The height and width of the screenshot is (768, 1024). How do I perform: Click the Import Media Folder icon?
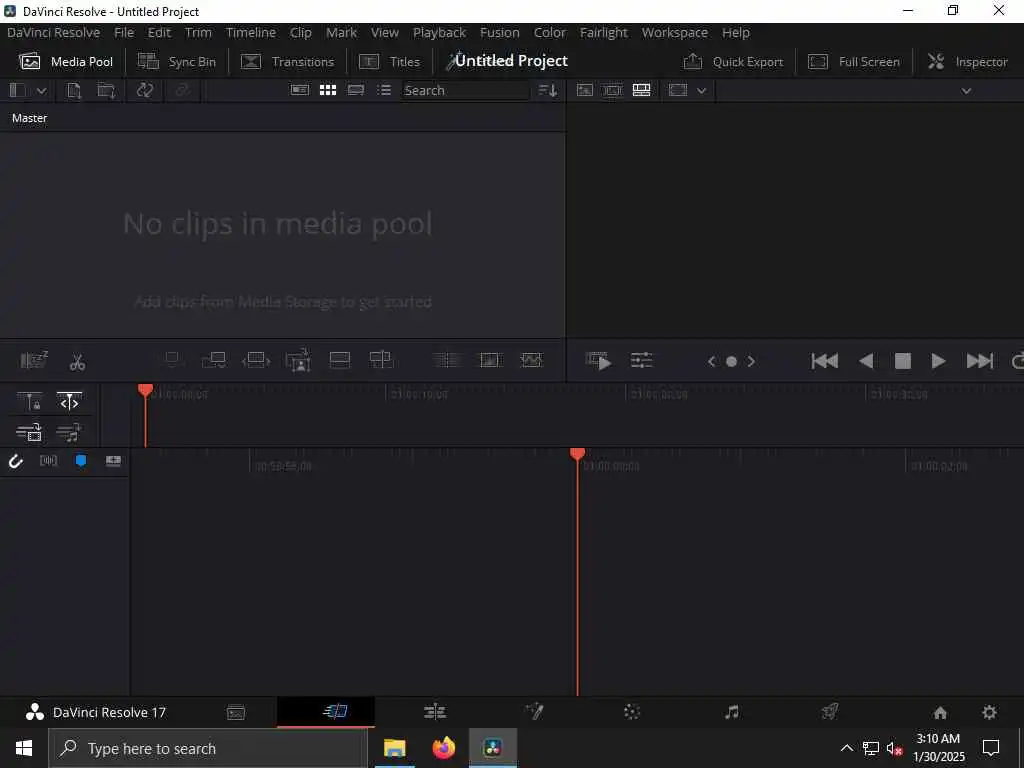(x=106, y=91)
